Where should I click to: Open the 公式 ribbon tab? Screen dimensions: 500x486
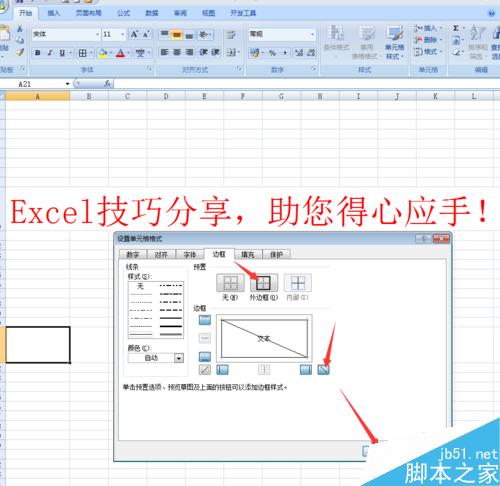(123, 13)
